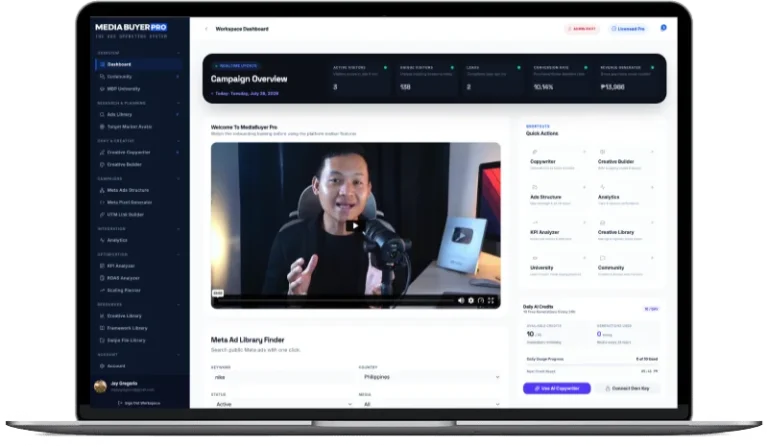Open the KPI Analyzer quick action card
This screenshot has width=768, height=447.
click(558, 231)
